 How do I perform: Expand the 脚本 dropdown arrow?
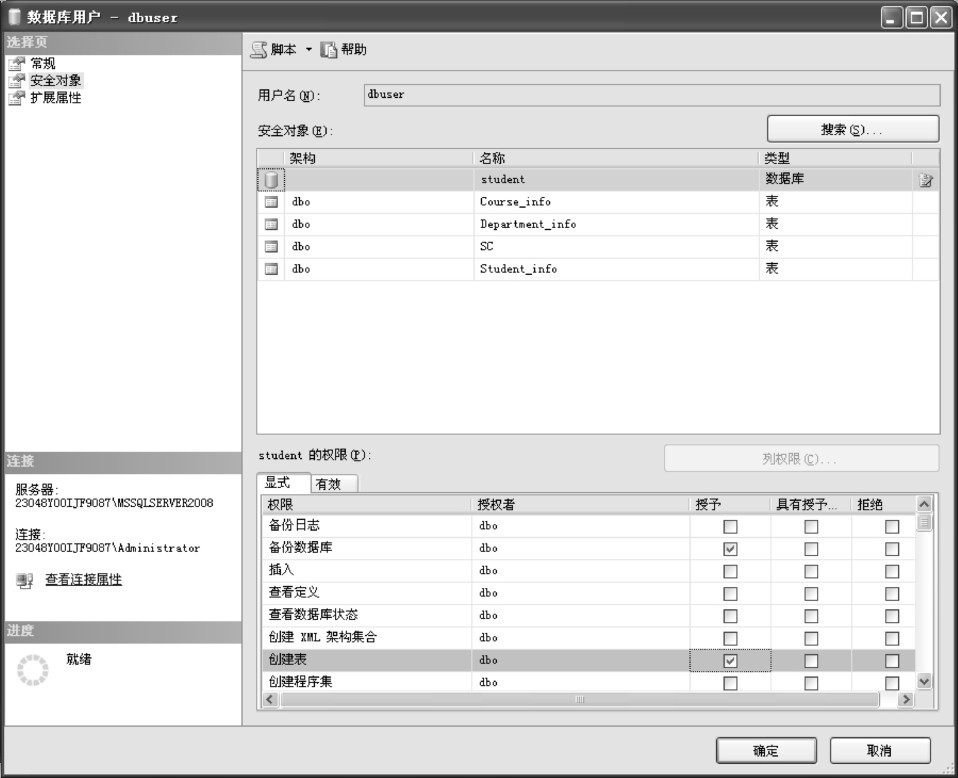[x=309, y=50]
